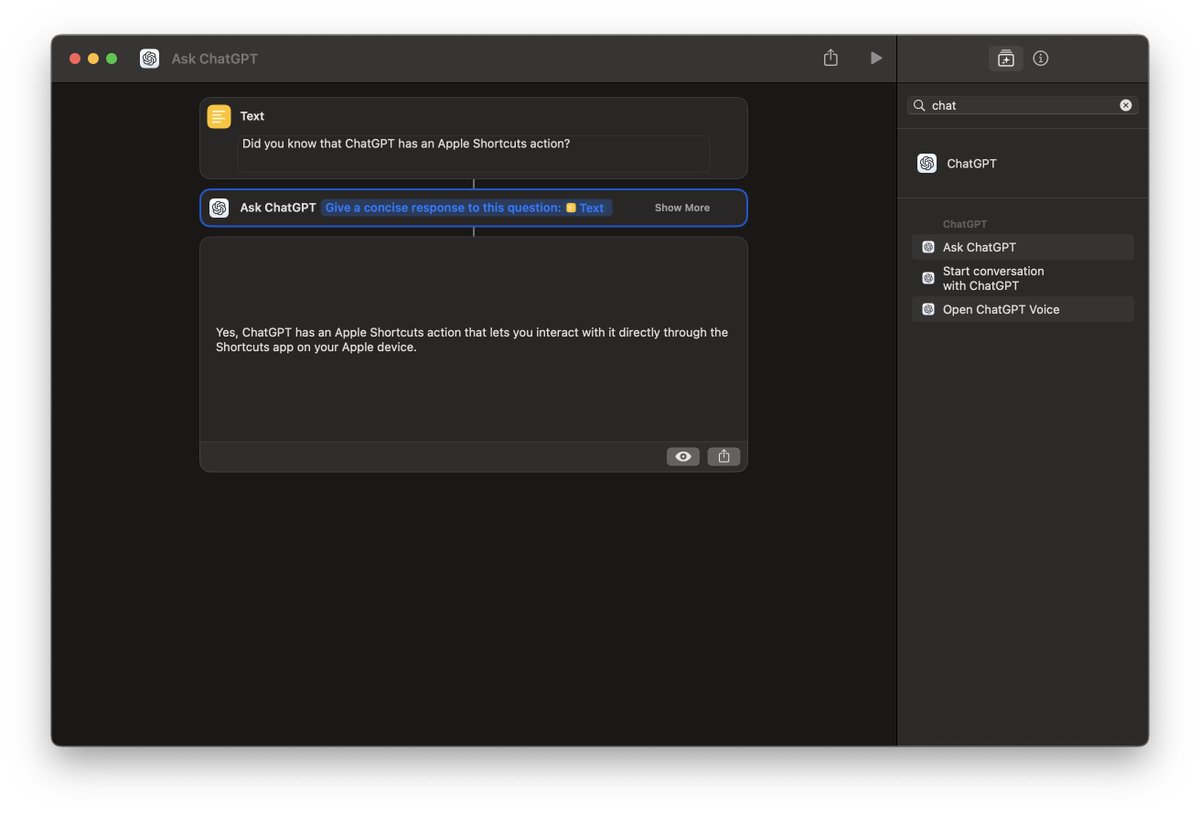
Task: Select the response text starting 'Yes, ChatGPT'
Action: click(x=472, y=339)
